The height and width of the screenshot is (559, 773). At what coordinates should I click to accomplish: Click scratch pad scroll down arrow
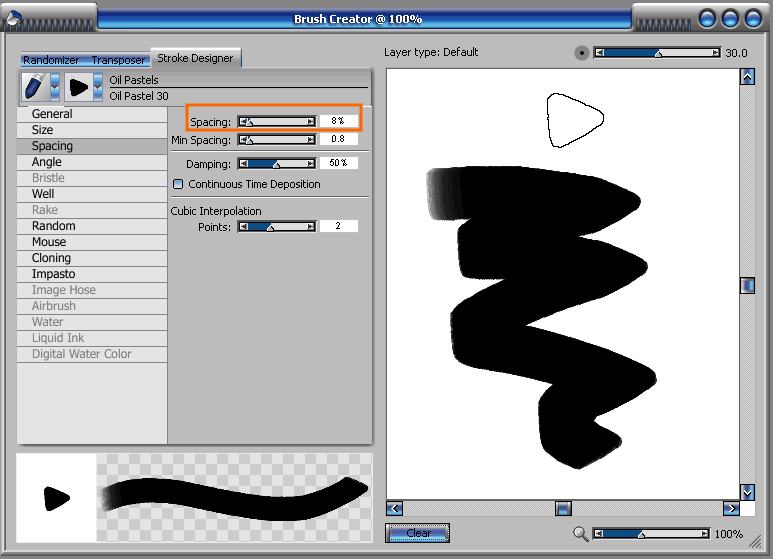(747, 492)
